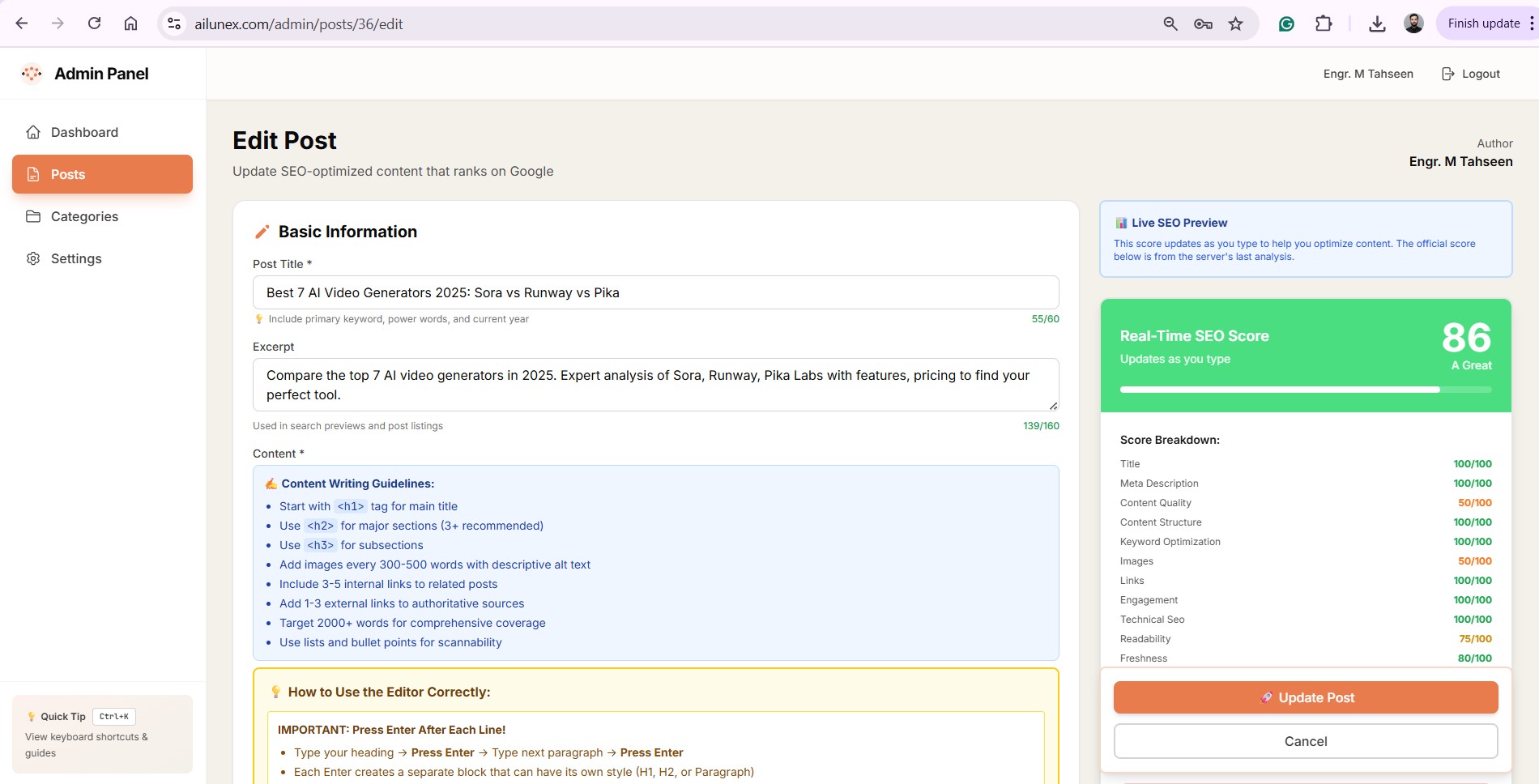Click the Grammarly extension icon

[x=1286, y=23]
